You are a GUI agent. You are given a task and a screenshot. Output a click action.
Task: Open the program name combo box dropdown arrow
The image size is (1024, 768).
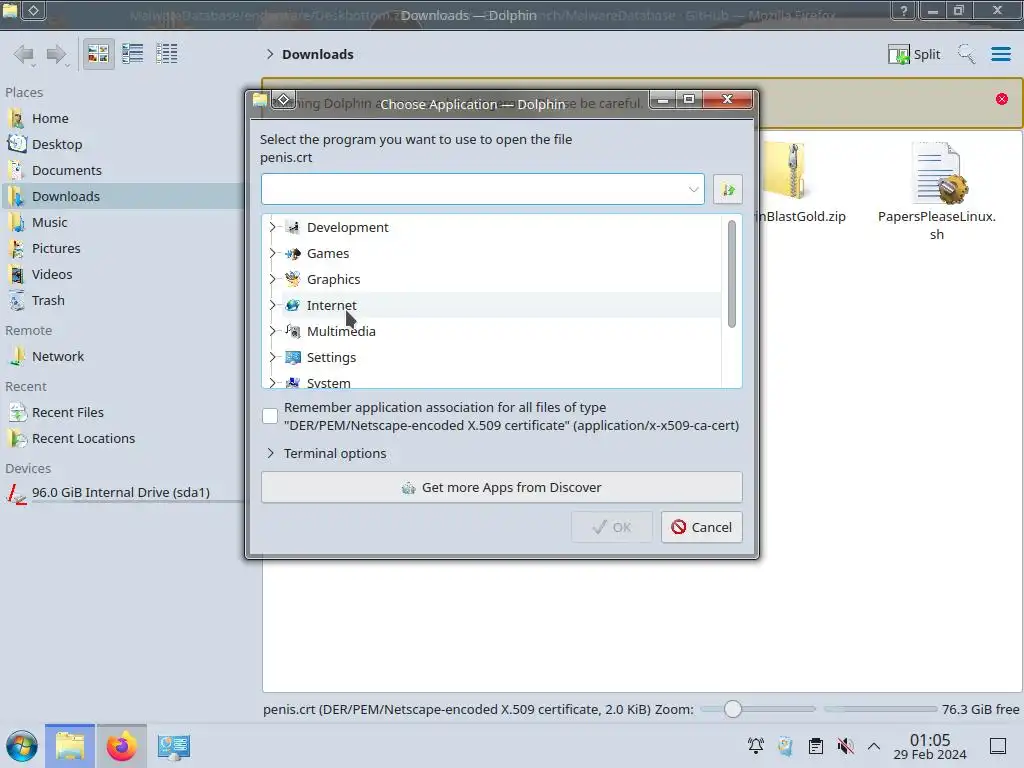tap(693, 189)
